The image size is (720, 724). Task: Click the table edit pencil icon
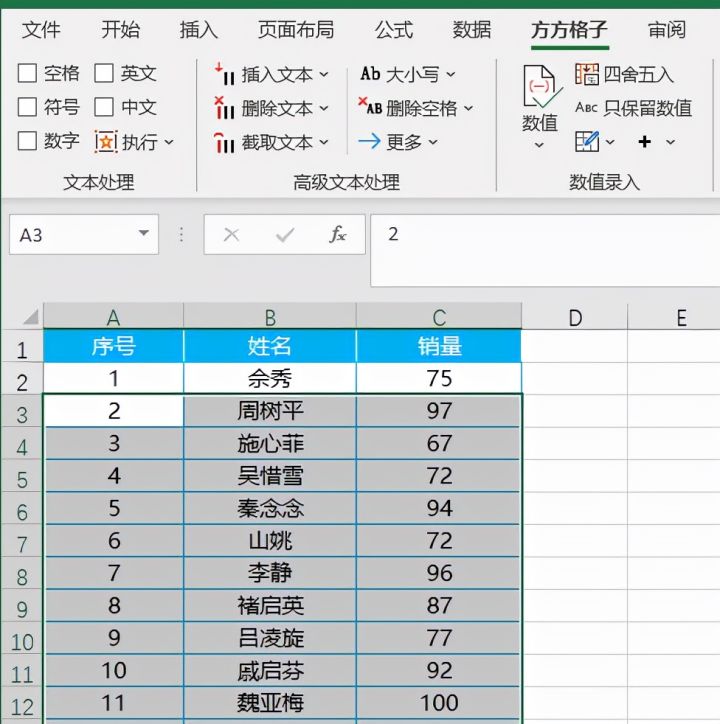(587, 141)
